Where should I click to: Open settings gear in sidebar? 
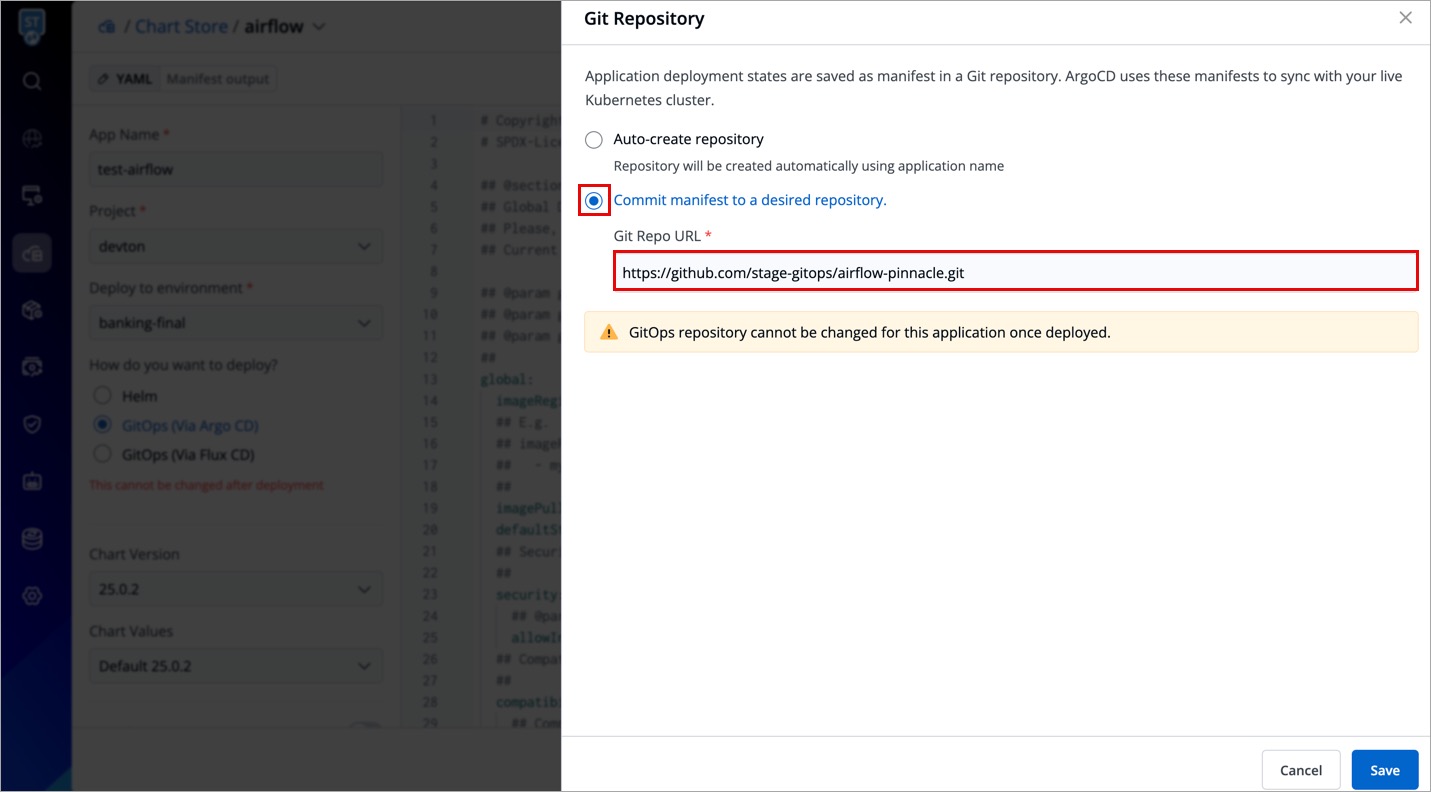[32, 596]
